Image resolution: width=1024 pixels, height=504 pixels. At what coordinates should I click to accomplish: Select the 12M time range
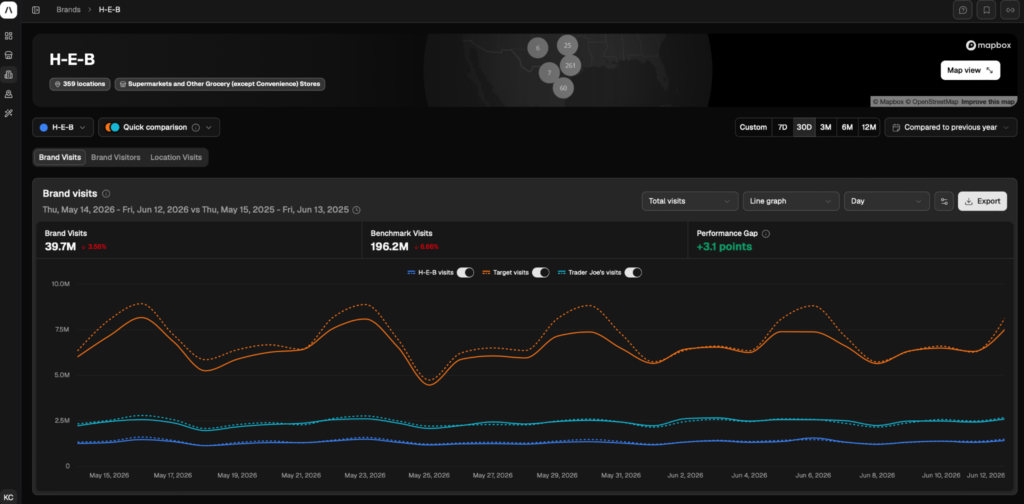pos(869,127)
